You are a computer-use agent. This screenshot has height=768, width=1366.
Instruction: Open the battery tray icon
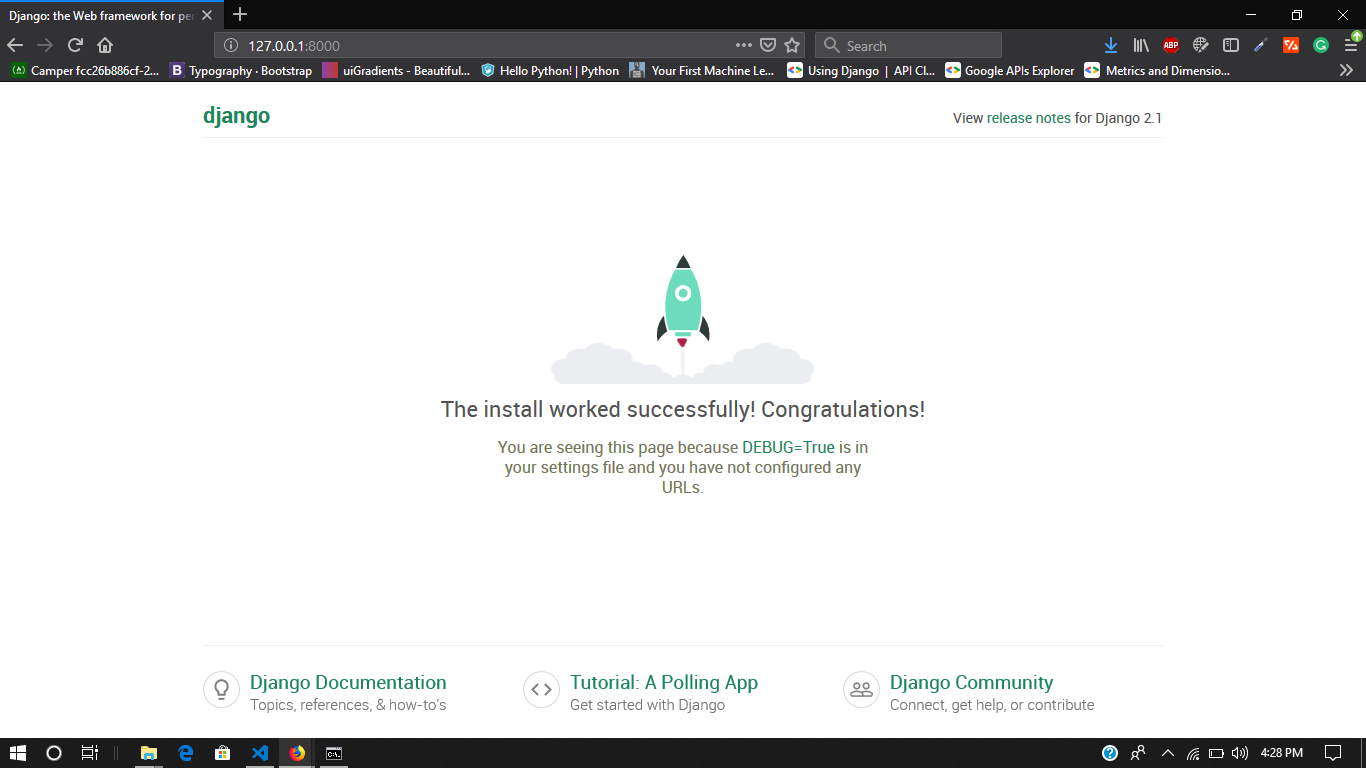point(1216,753)
